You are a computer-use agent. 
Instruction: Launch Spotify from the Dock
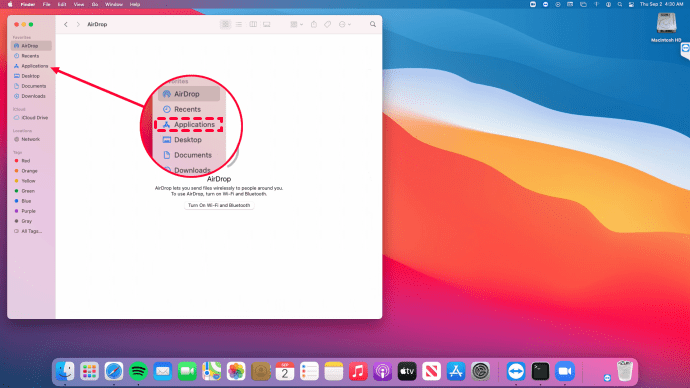tap(138, 372)
